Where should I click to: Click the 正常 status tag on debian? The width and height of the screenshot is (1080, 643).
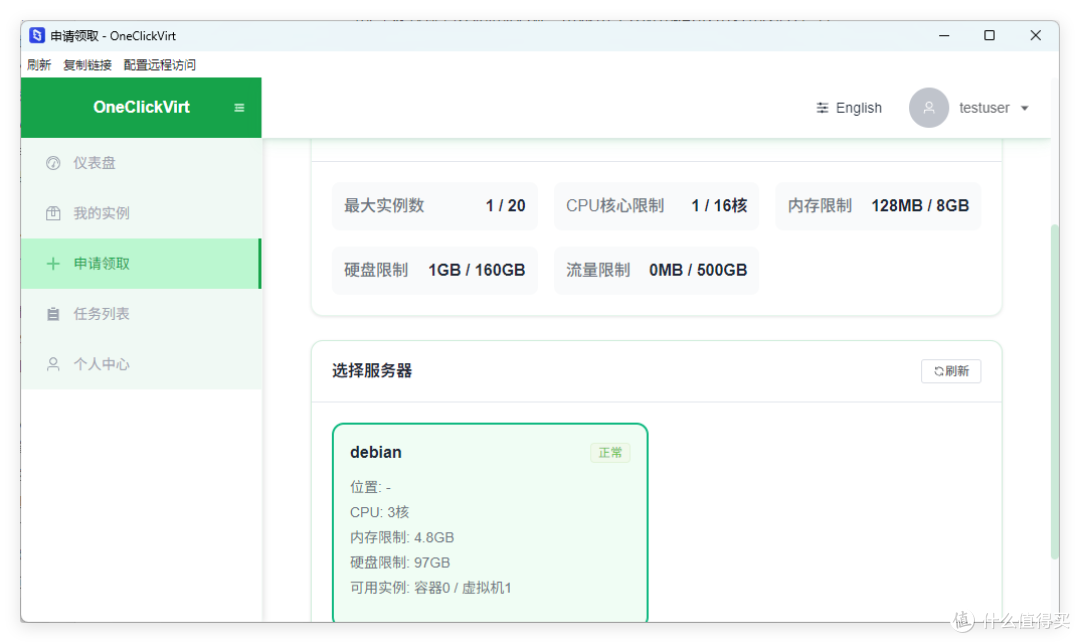(x=610, y=452)
